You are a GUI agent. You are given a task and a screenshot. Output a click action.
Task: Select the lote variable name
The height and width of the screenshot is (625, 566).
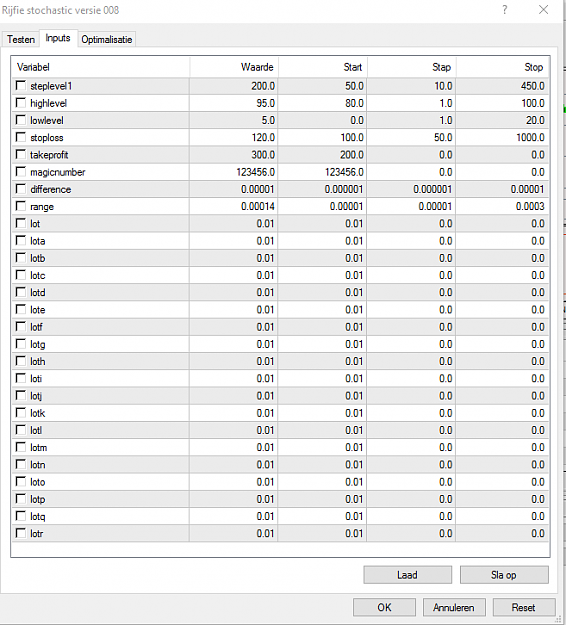click(x=37, y=310)
